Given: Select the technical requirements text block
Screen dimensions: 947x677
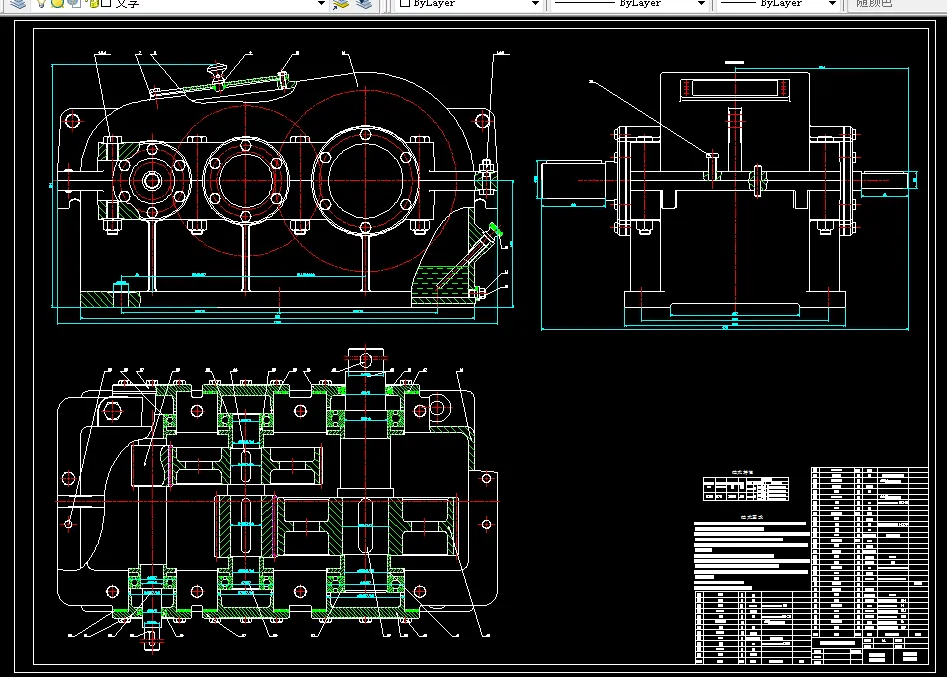Looking at the screenshot, I should (750, 555).
